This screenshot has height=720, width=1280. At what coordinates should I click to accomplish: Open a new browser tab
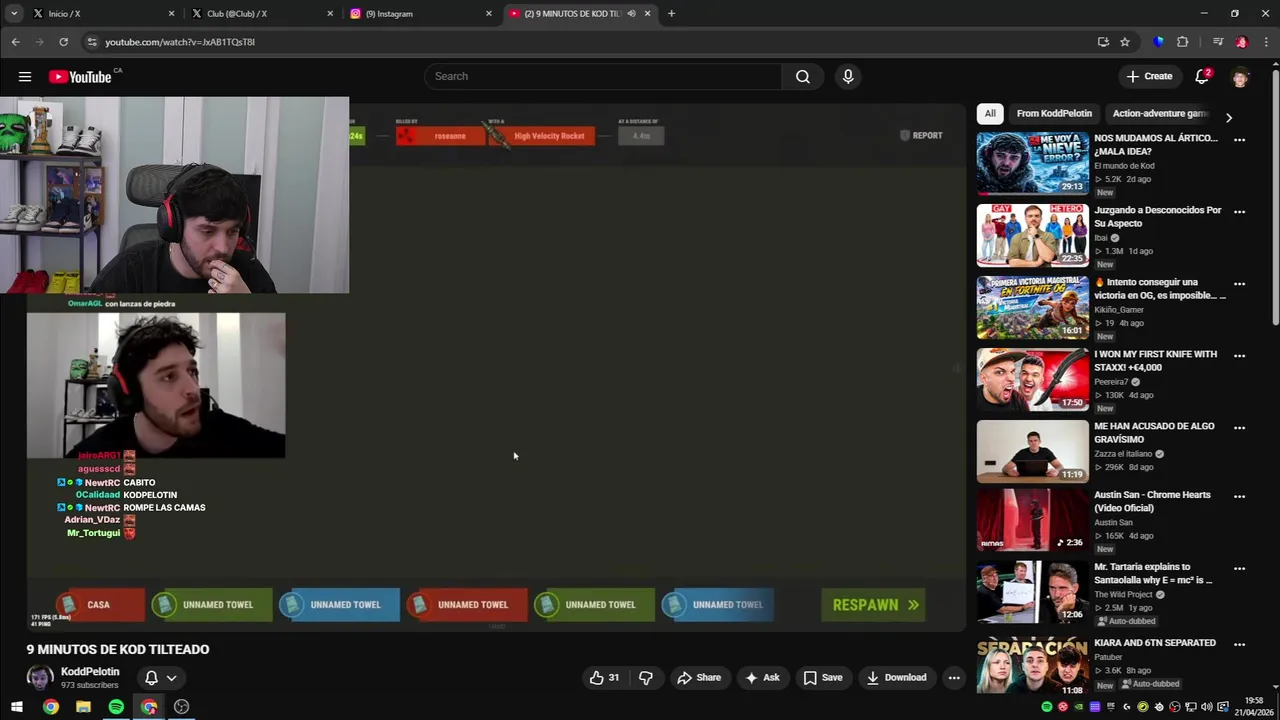(671, 14)
